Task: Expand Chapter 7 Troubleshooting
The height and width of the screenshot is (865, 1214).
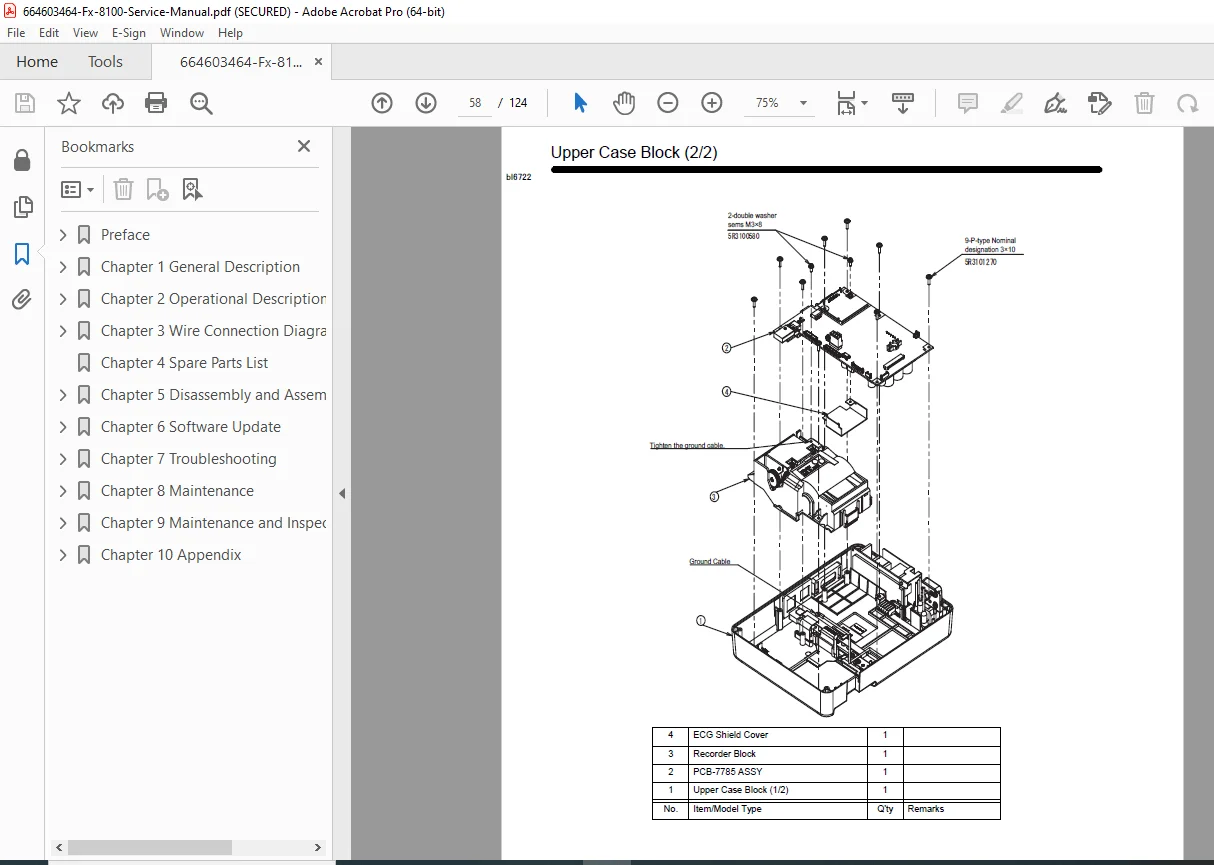Action: [63, 459]
